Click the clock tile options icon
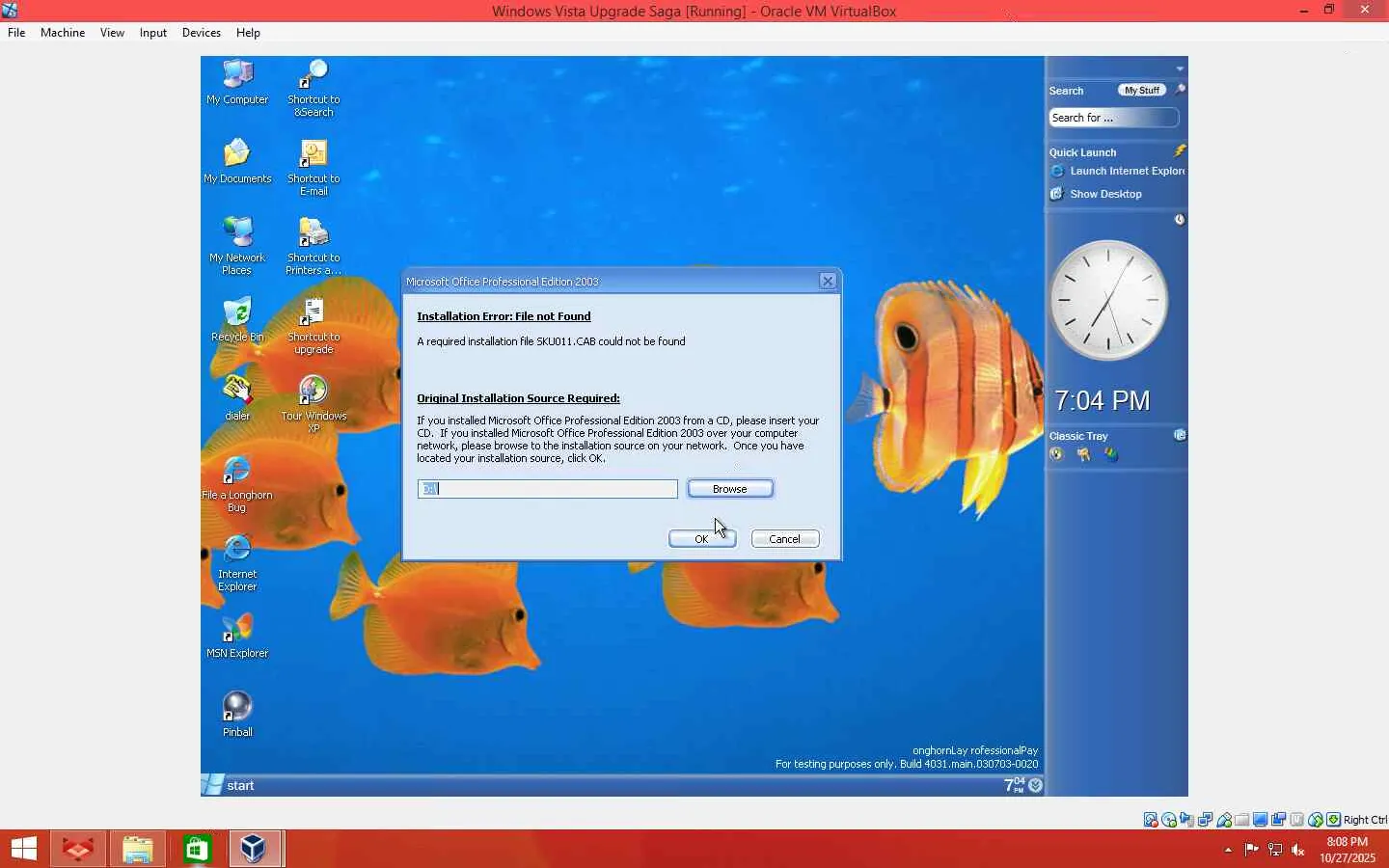1389x868 pixels. pos(1179,220)
